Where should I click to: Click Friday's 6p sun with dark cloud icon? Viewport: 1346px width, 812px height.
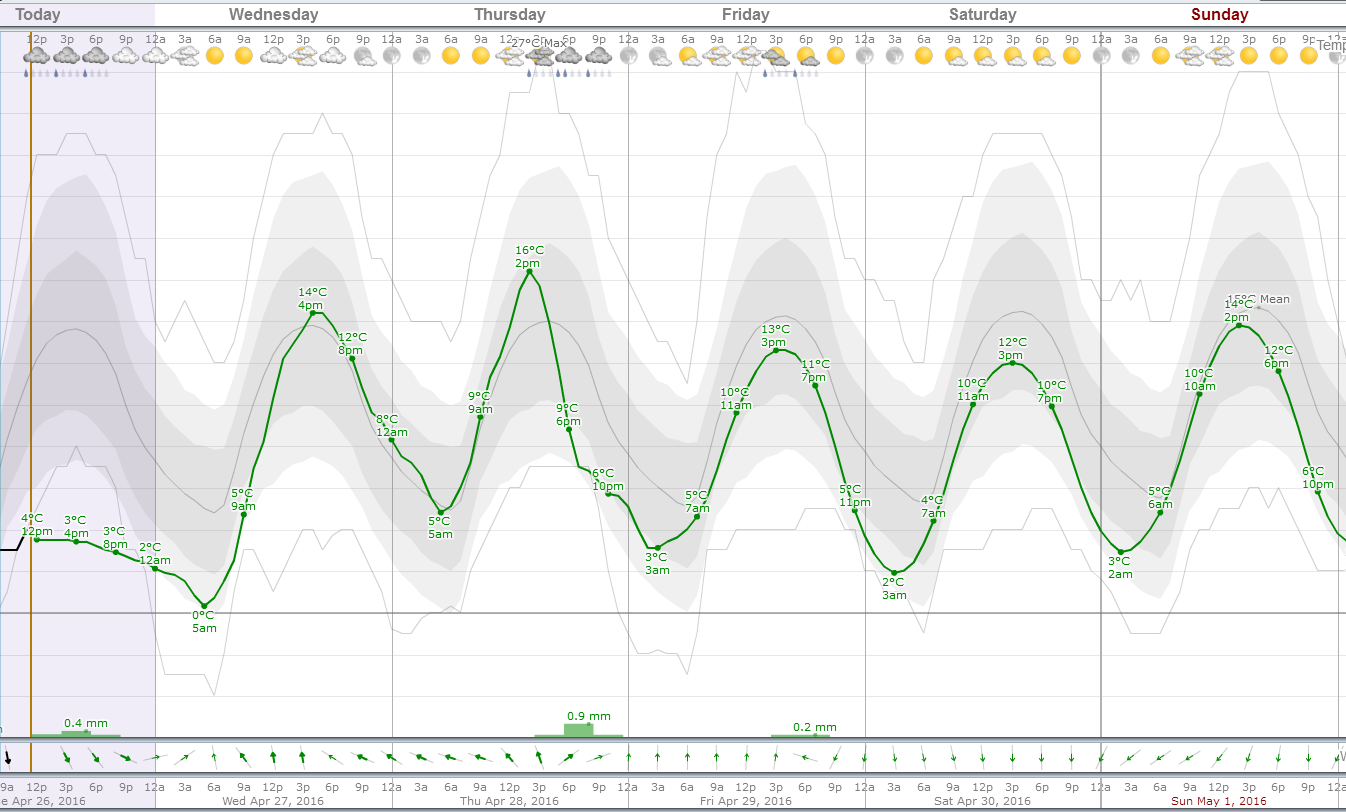[806, 58]
